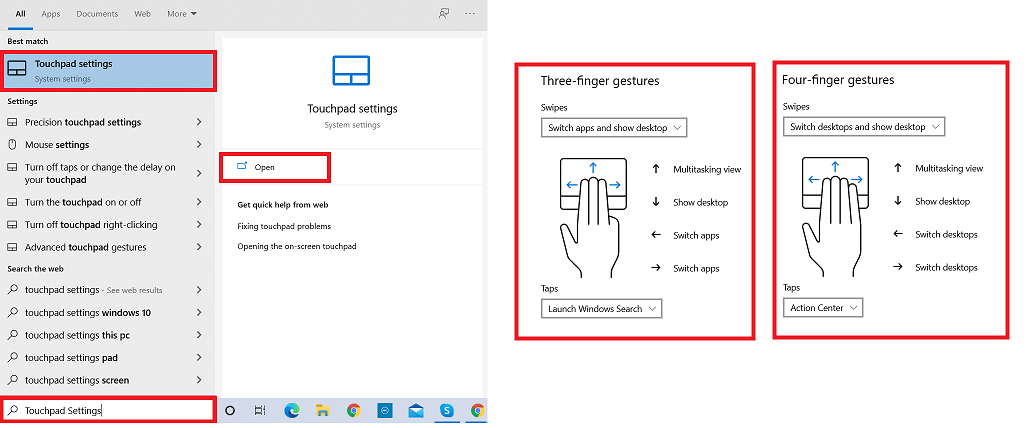Viewport: 1026px width, 428px height.
Task: Click the large Touchpad settings preview icon
Action: tap(352, 72)
